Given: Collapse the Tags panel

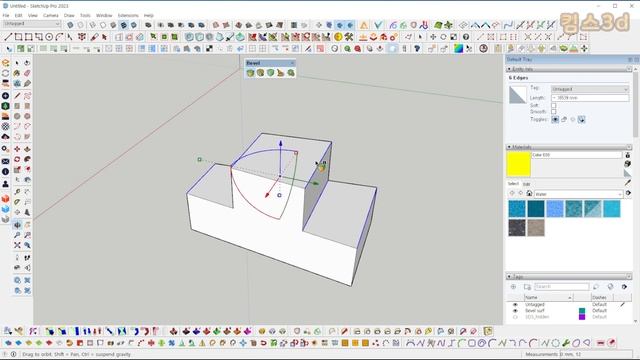Looking at the screenshot, I should pos(509,276).
